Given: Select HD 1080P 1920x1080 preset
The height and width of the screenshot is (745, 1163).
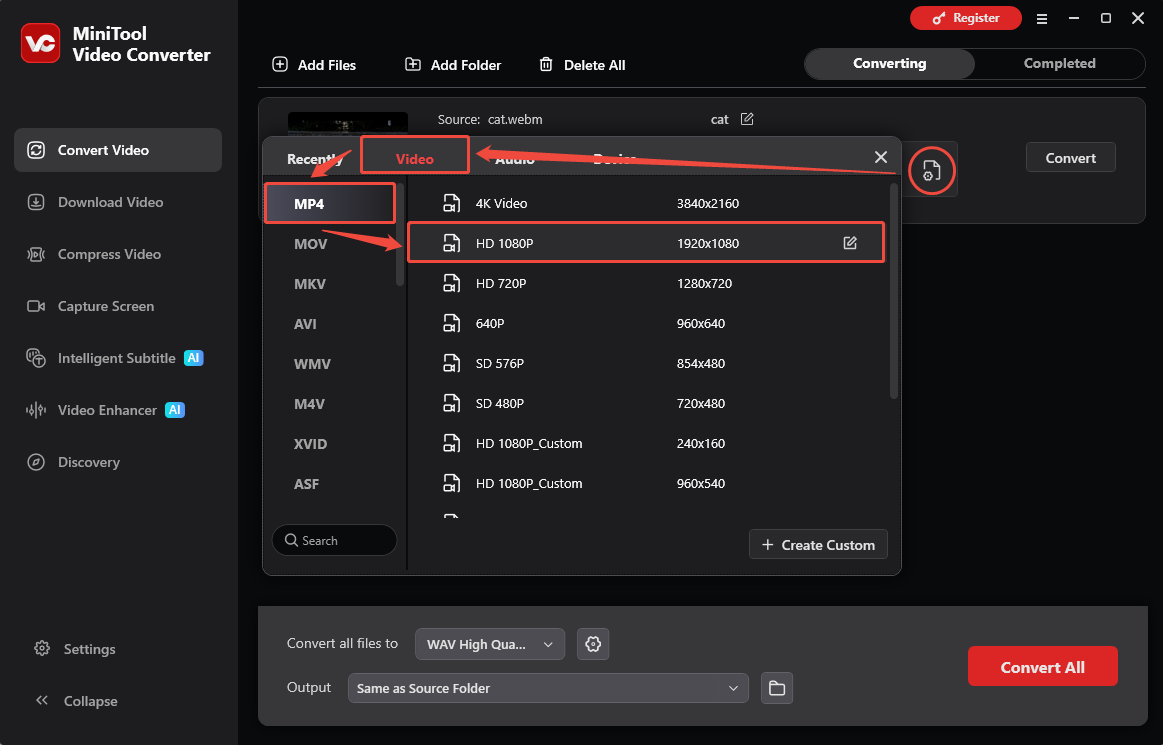Looking at the screenshot, I should tap(646, 243).
